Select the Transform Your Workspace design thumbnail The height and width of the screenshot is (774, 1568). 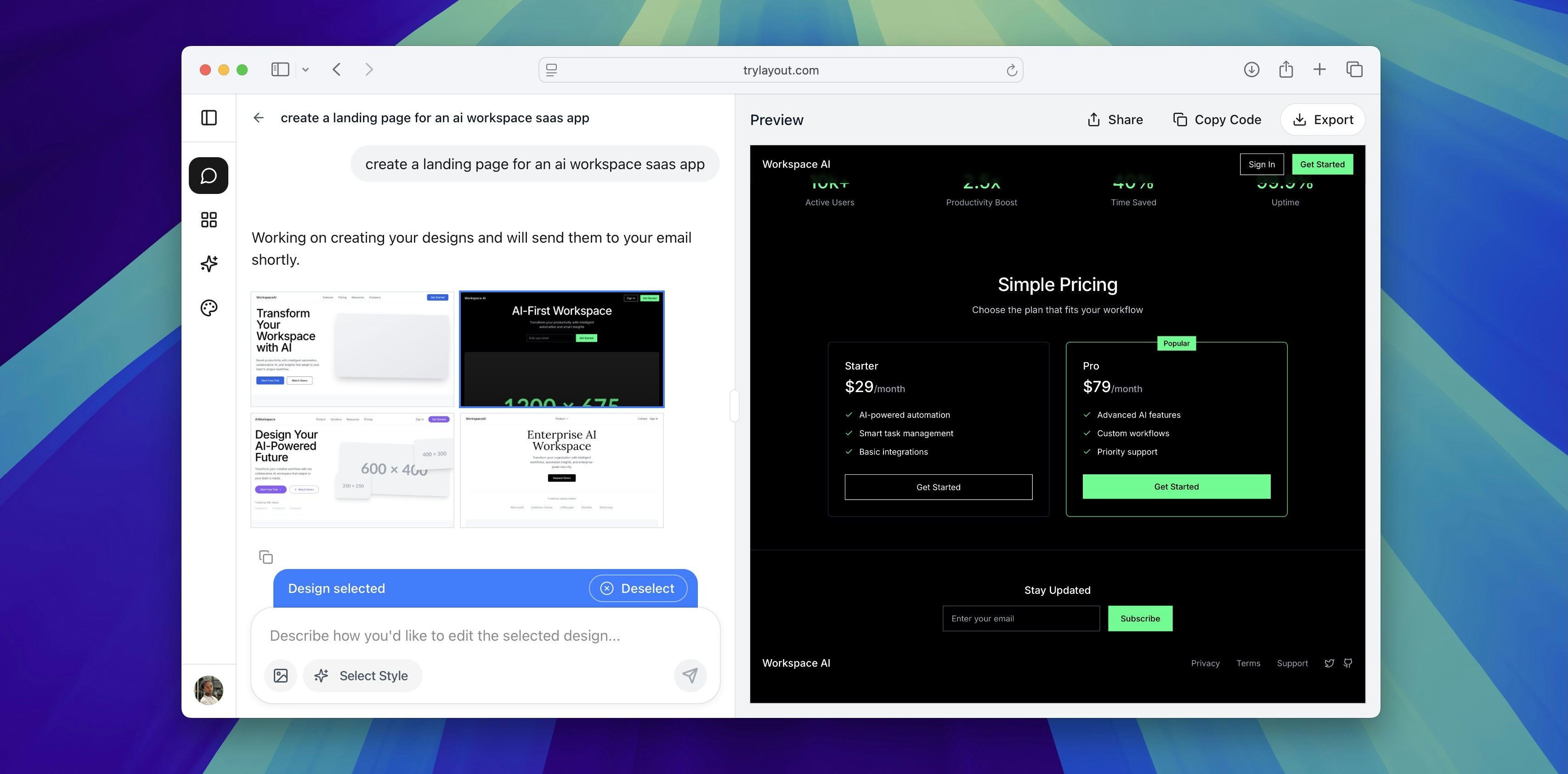(352, 349)
